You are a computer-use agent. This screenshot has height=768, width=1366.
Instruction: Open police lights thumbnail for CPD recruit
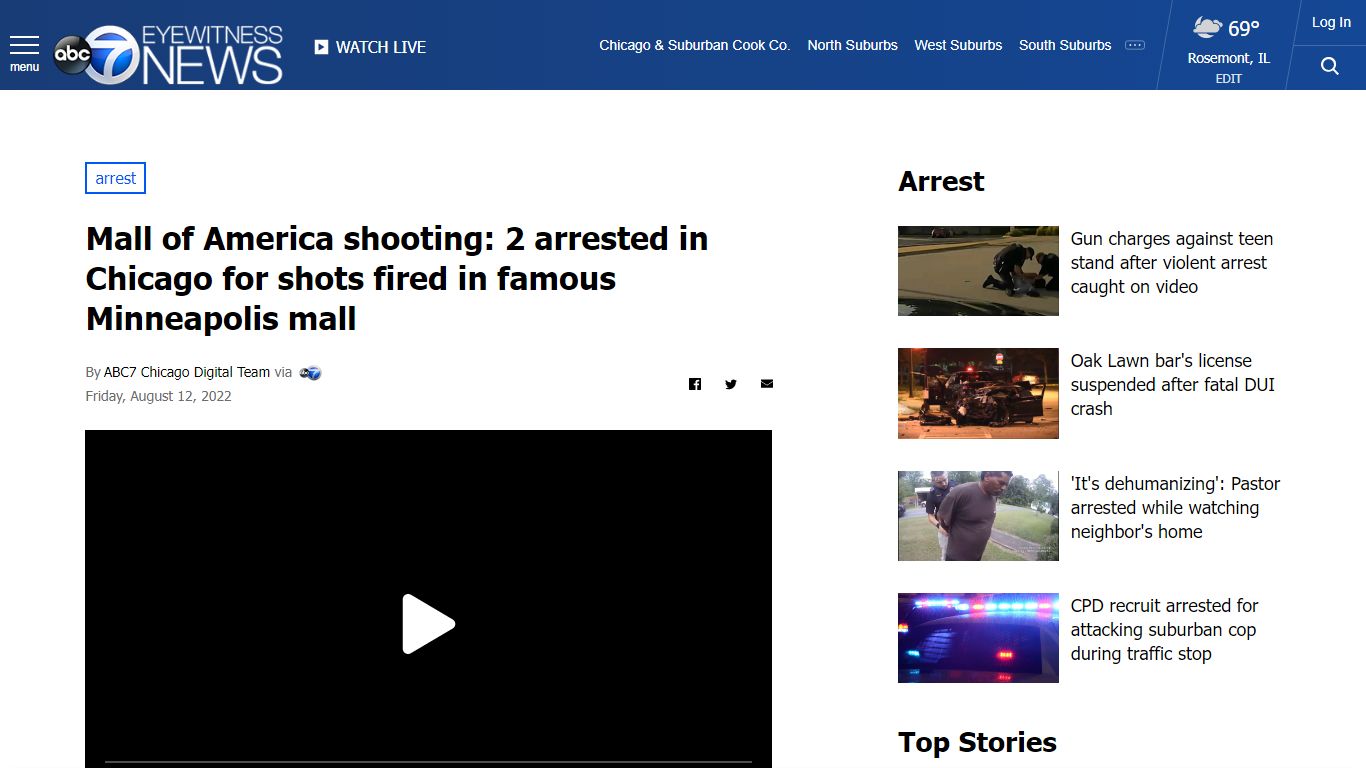coord(978,638)
